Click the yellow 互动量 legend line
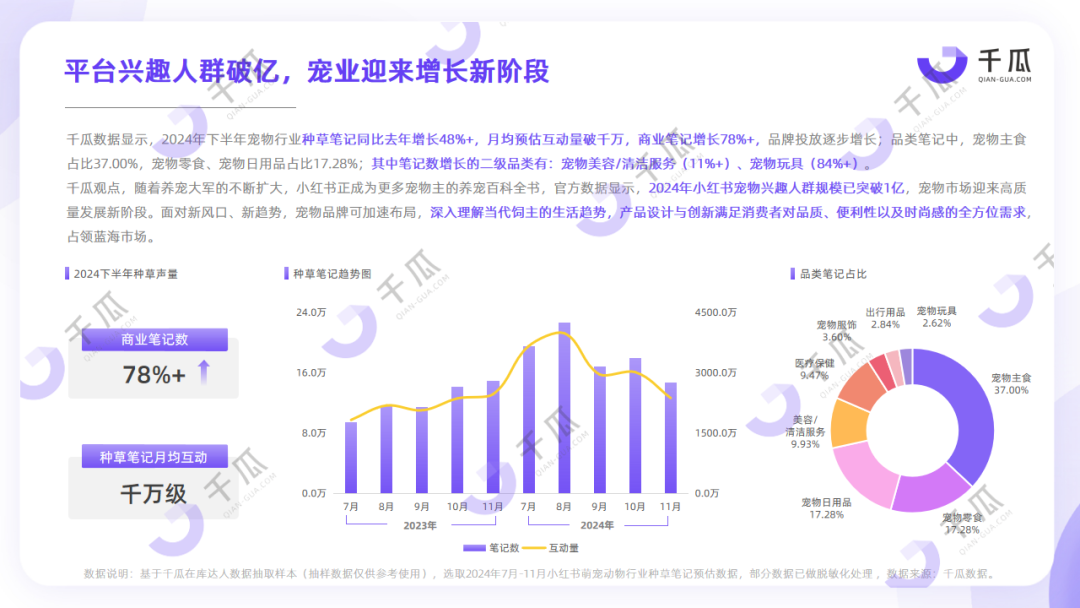1080x608 pixels. [534, 548]
